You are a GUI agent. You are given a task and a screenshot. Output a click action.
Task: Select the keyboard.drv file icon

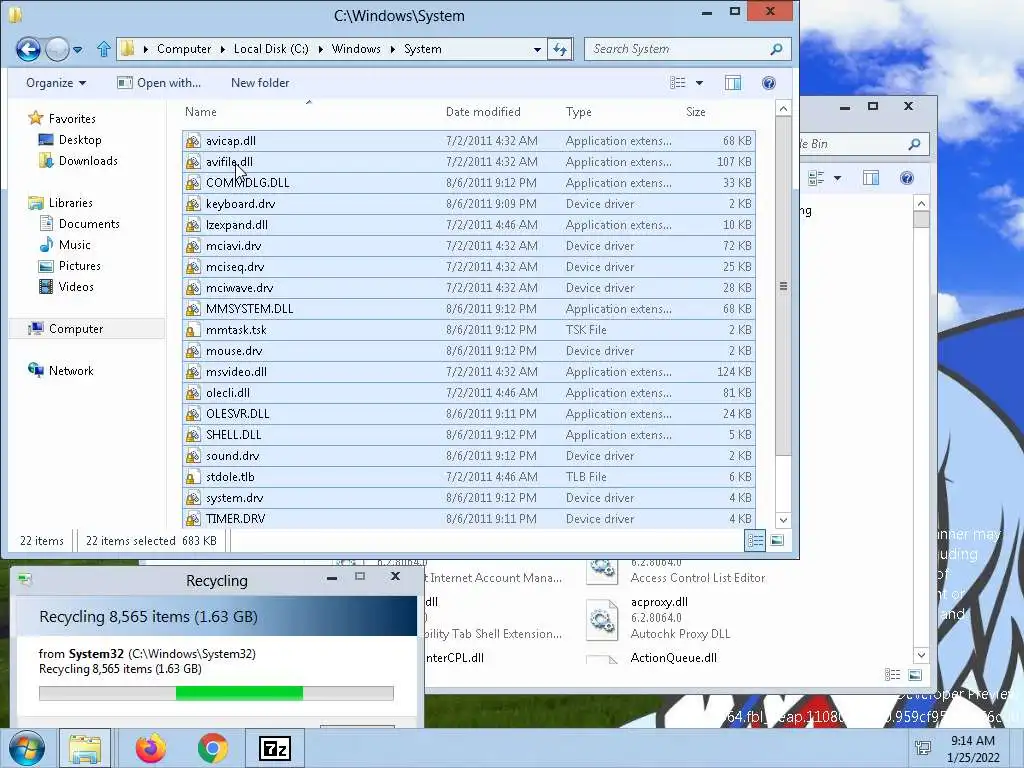pyautogui.click(x=193, y=204)
